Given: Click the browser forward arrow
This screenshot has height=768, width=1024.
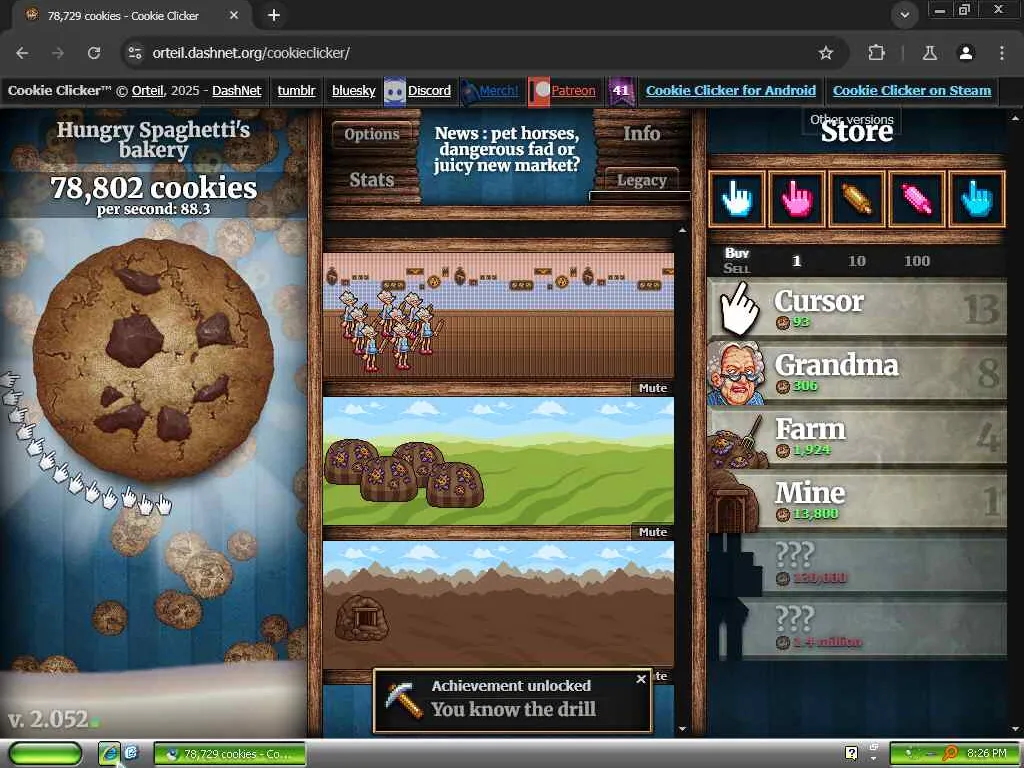Looking at the screenshot, I should pyautogui.click(x=58, y=53).
